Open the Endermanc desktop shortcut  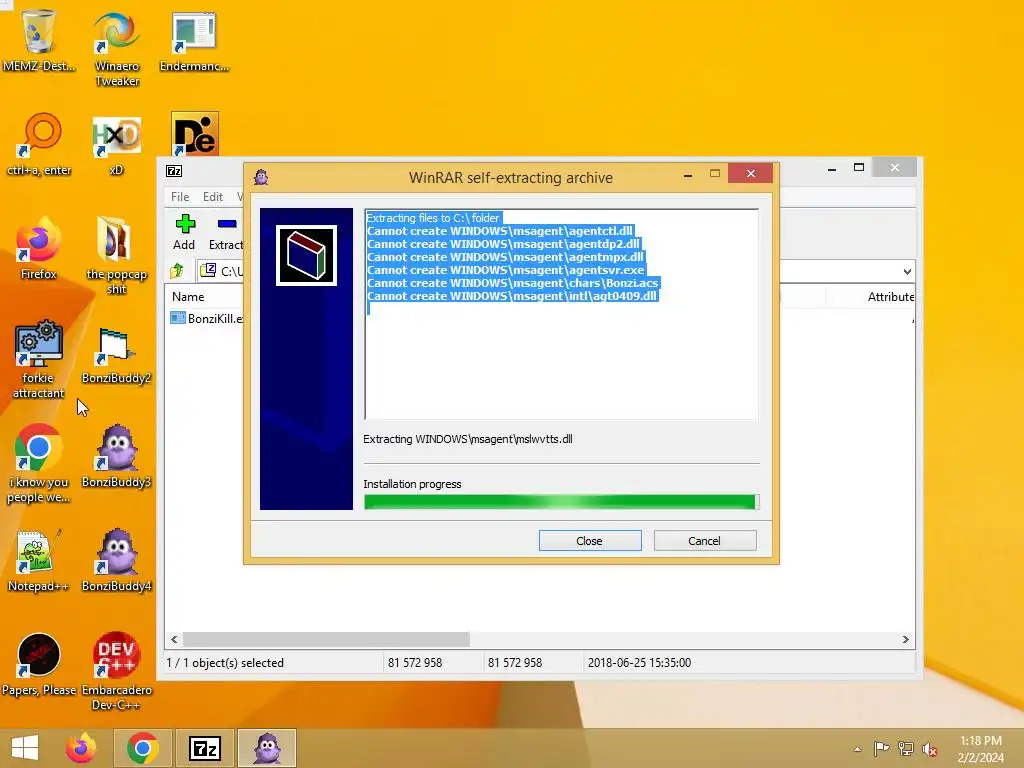point(194,40)
